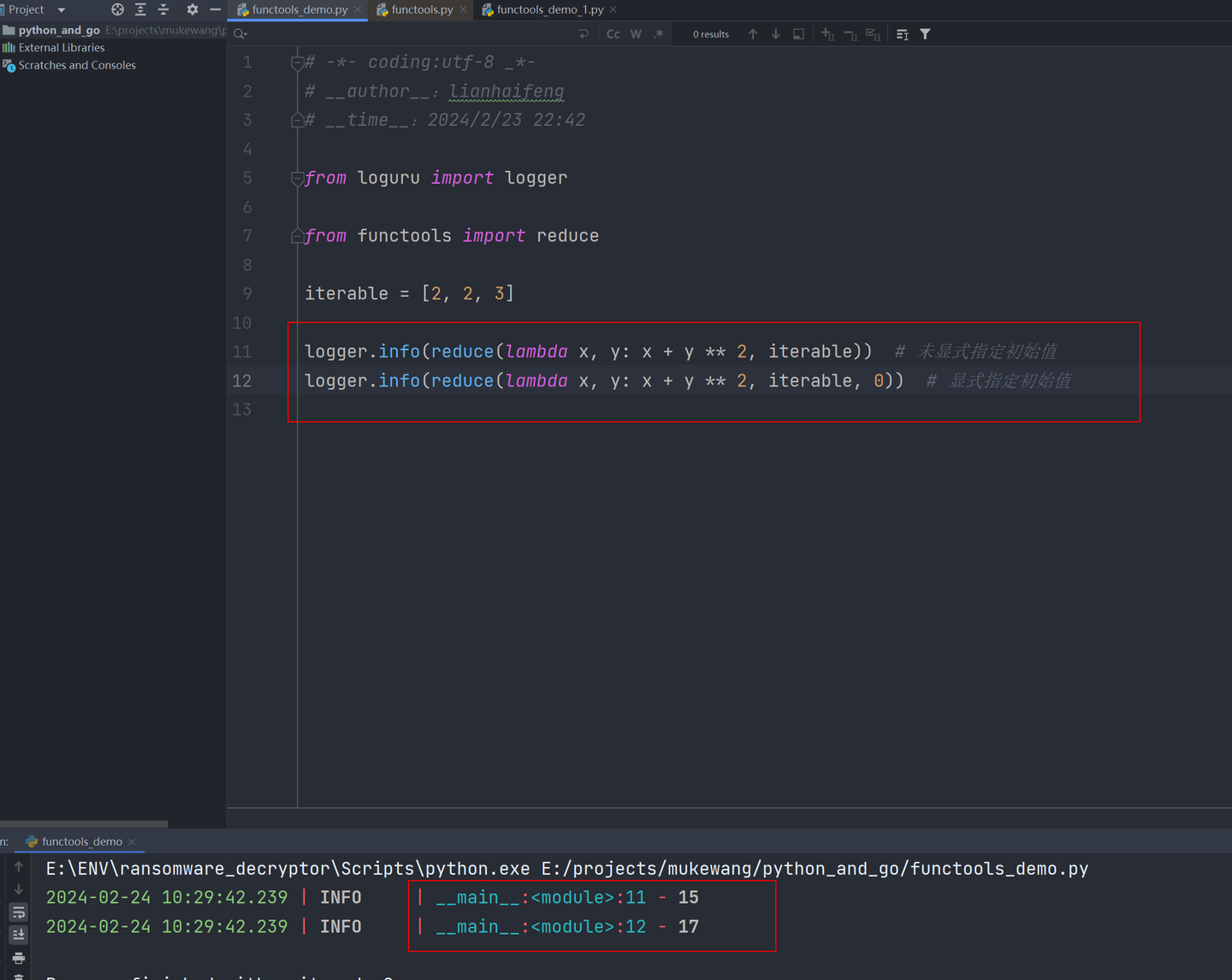Enable regex mode in the search bar
This screenshot has height=980, width=1232.
coord(659,33)
